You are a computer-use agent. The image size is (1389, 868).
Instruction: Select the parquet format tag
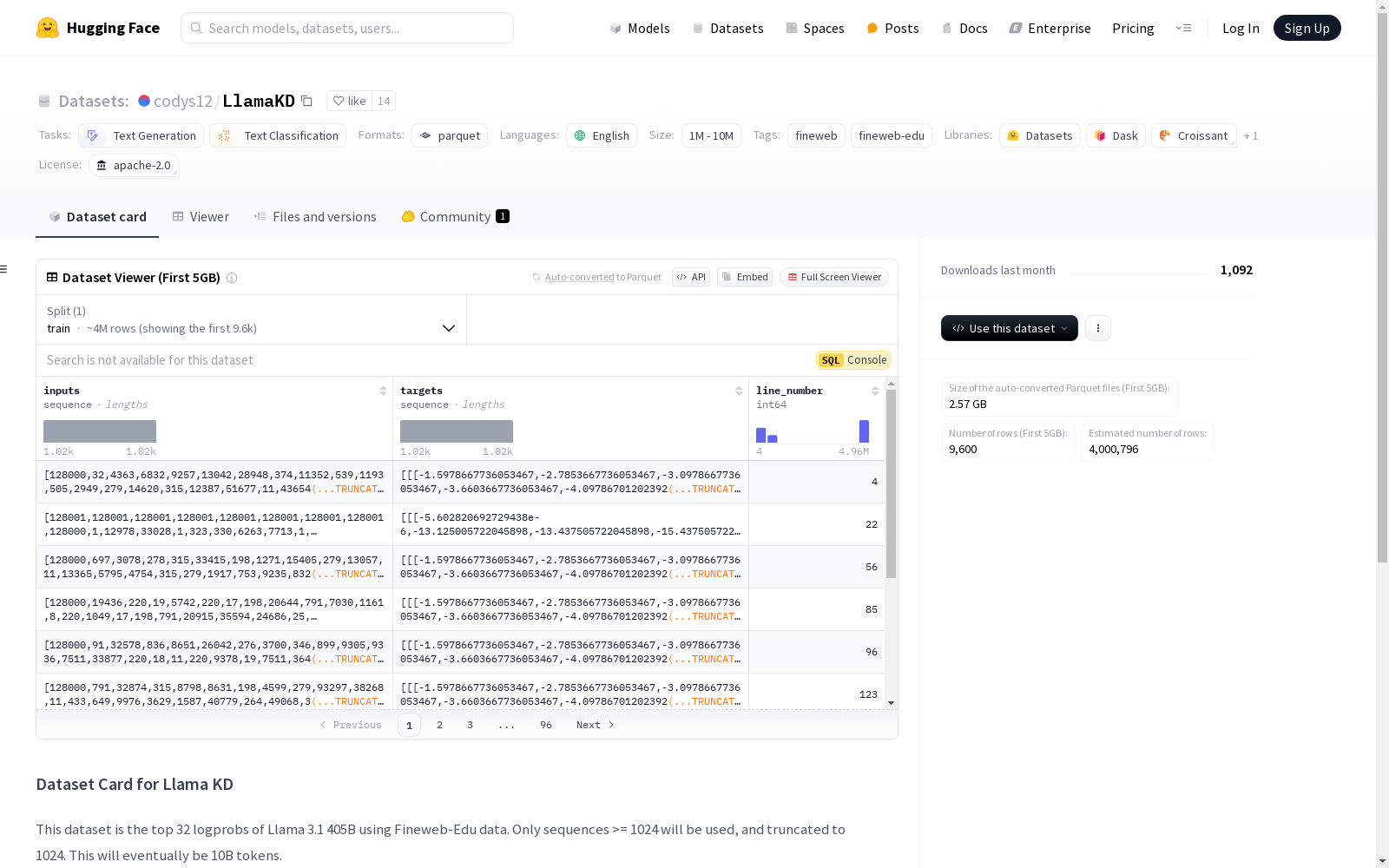click(450, 135)
